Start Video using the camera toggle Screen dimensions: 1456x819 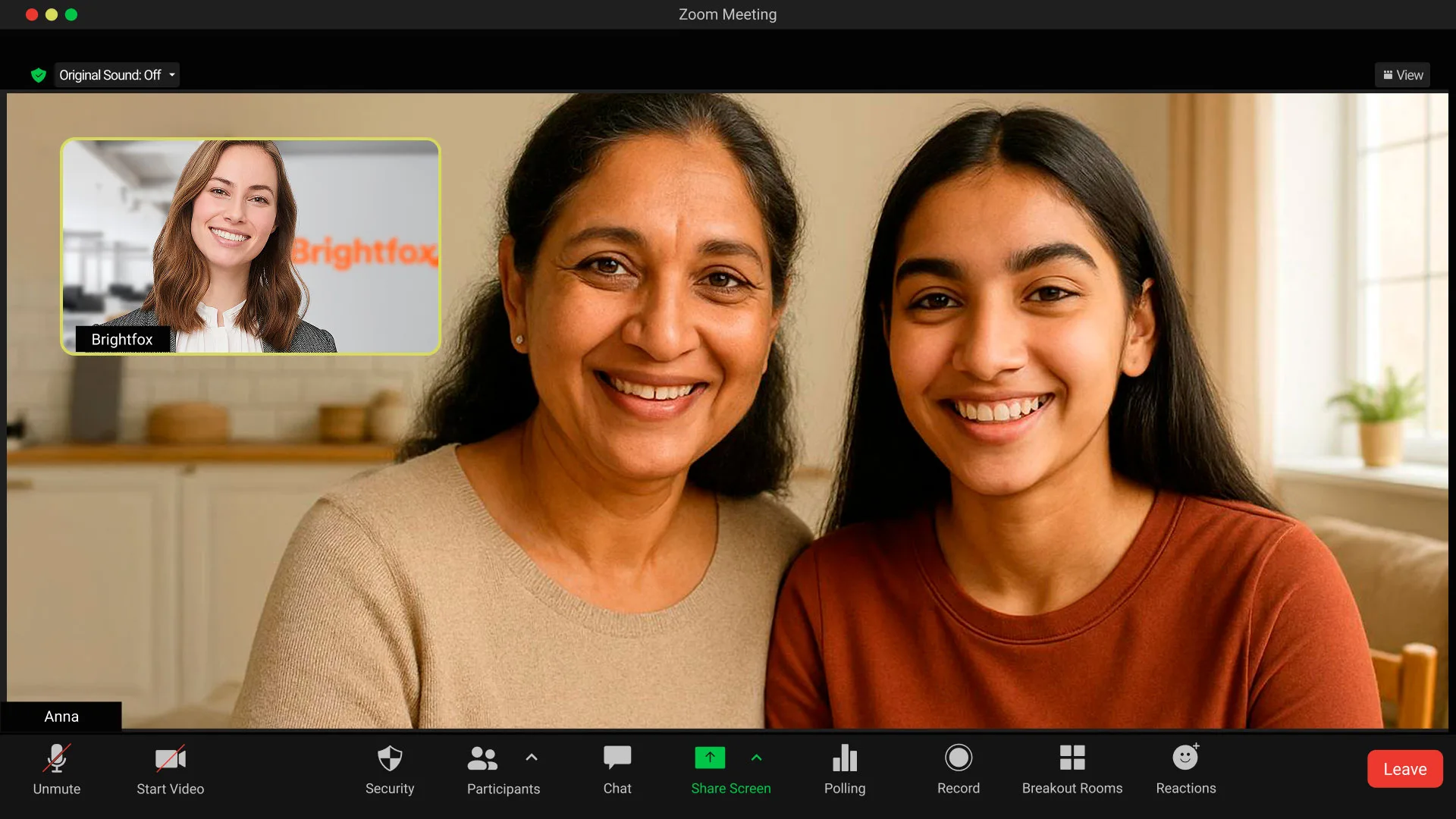pos(171,758)
